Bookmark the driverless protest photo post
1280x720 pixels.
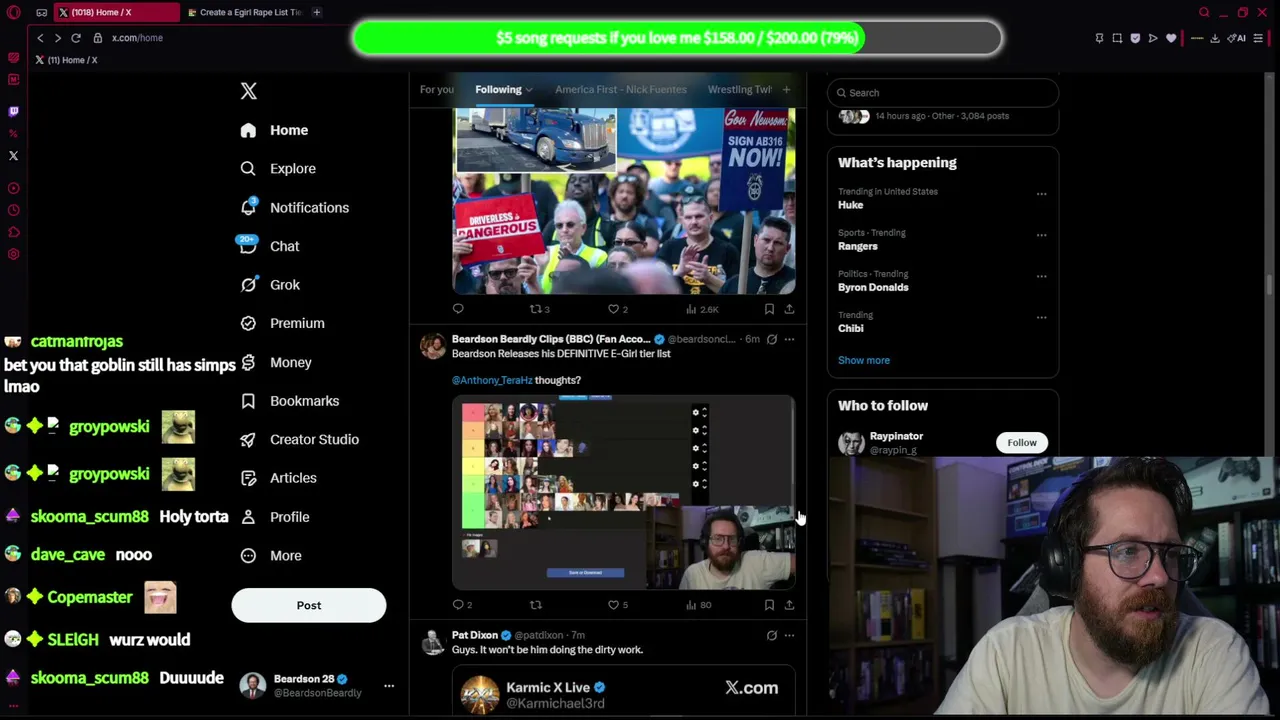click(x=769, y=309)
